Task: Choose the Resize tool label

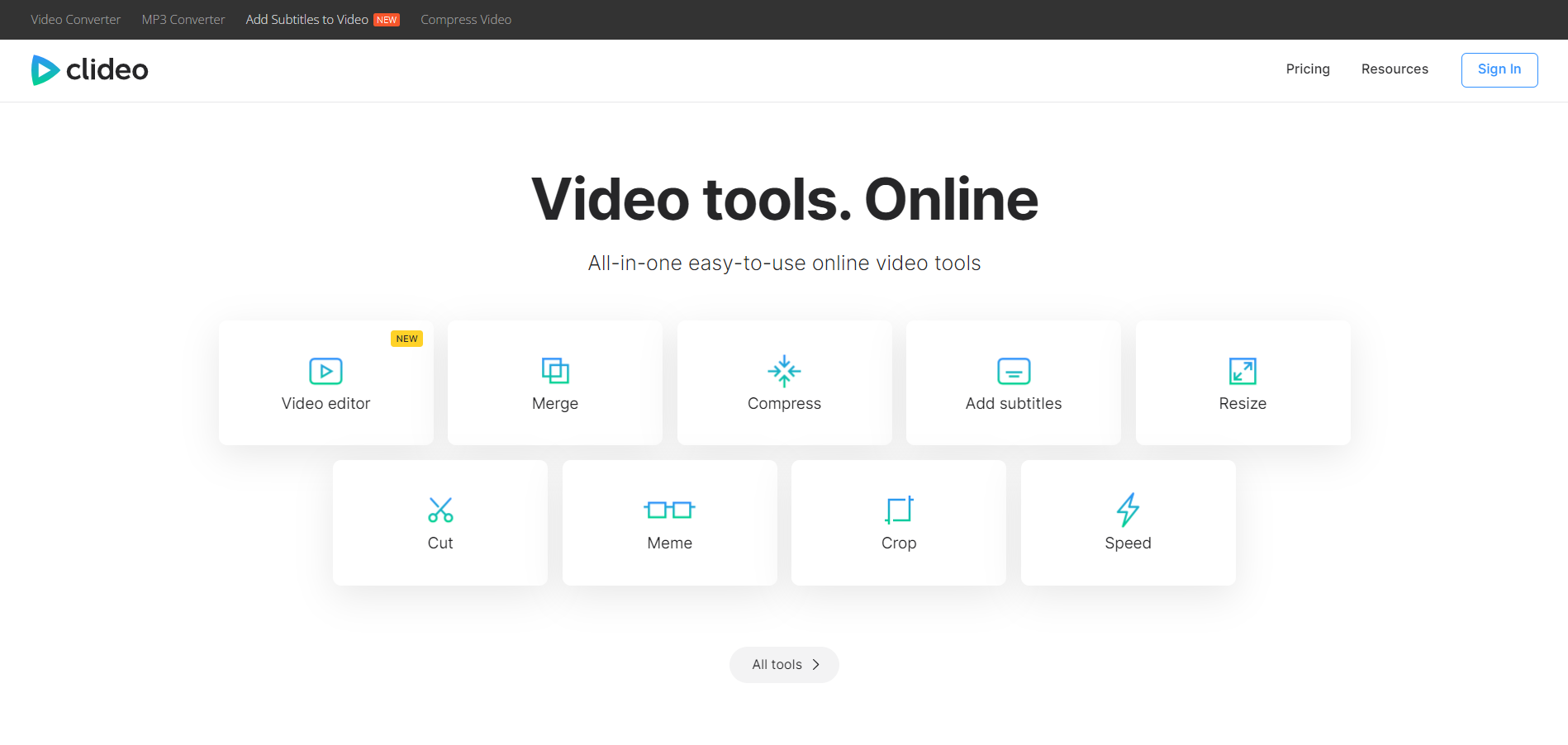Action: click(x=1243, y=404)
